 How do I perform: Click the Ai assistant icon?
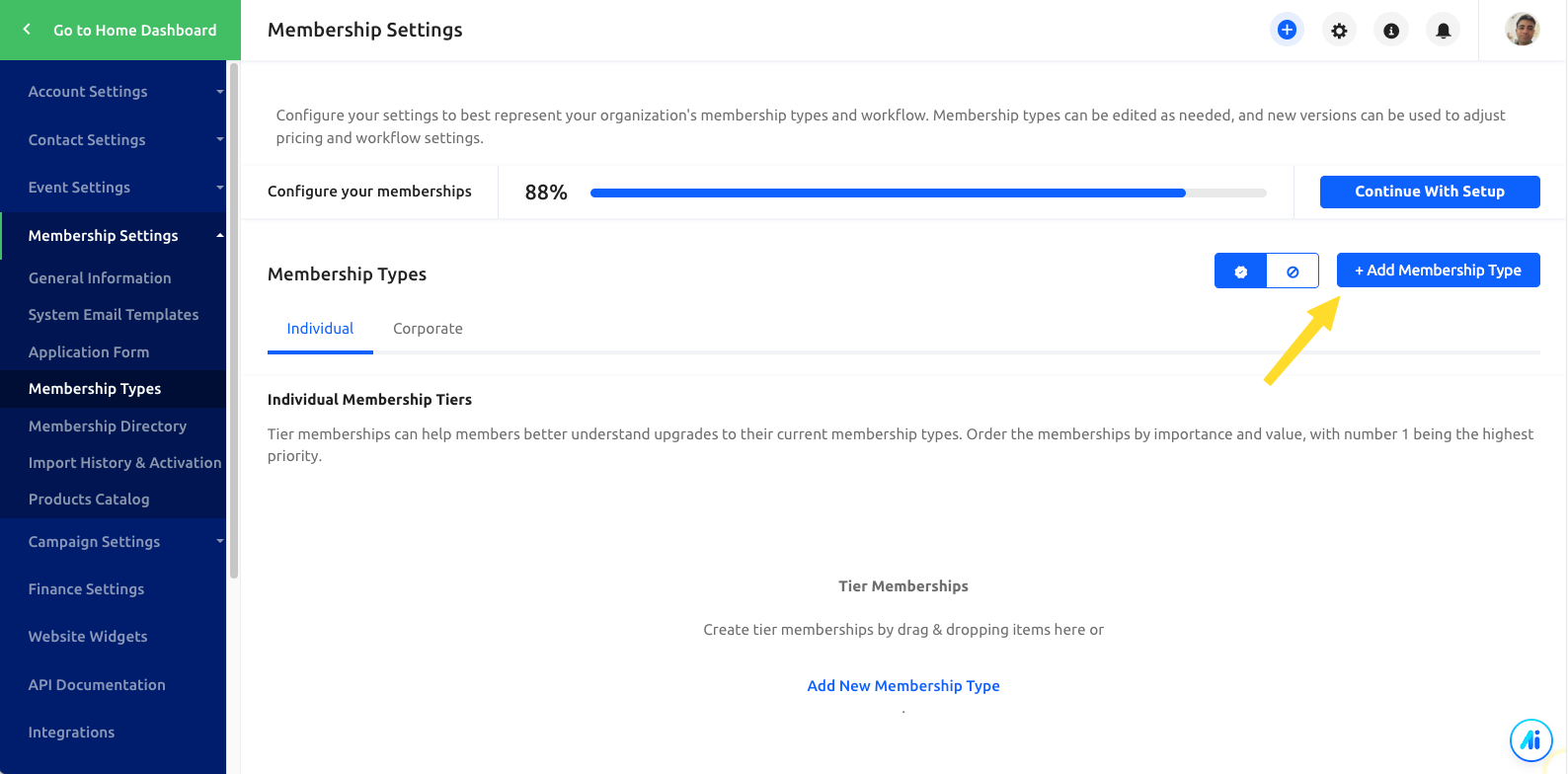tap(1531, 739)
